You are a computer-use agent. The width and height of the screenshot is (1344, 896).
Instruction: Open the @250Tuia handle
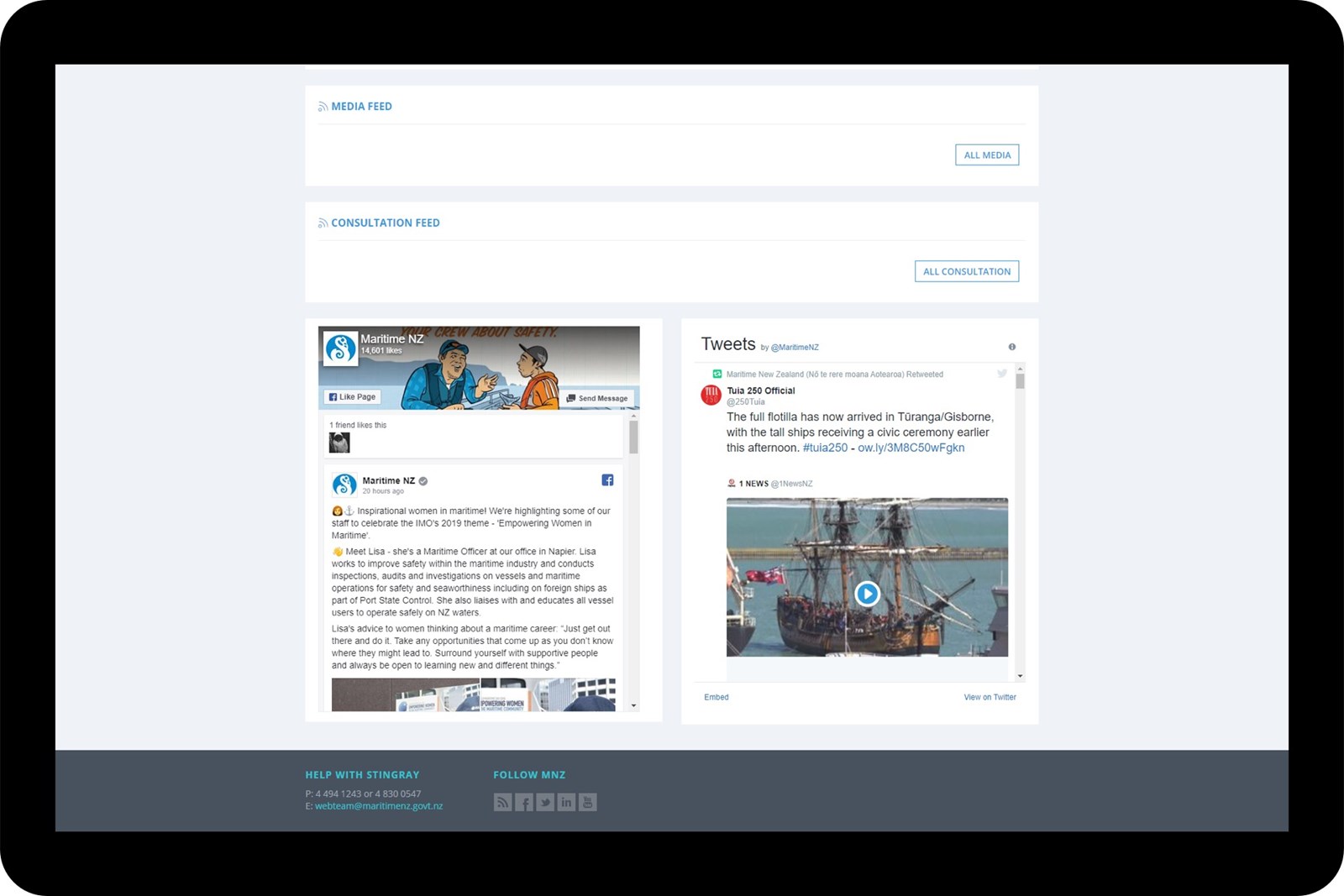[746, 402]
